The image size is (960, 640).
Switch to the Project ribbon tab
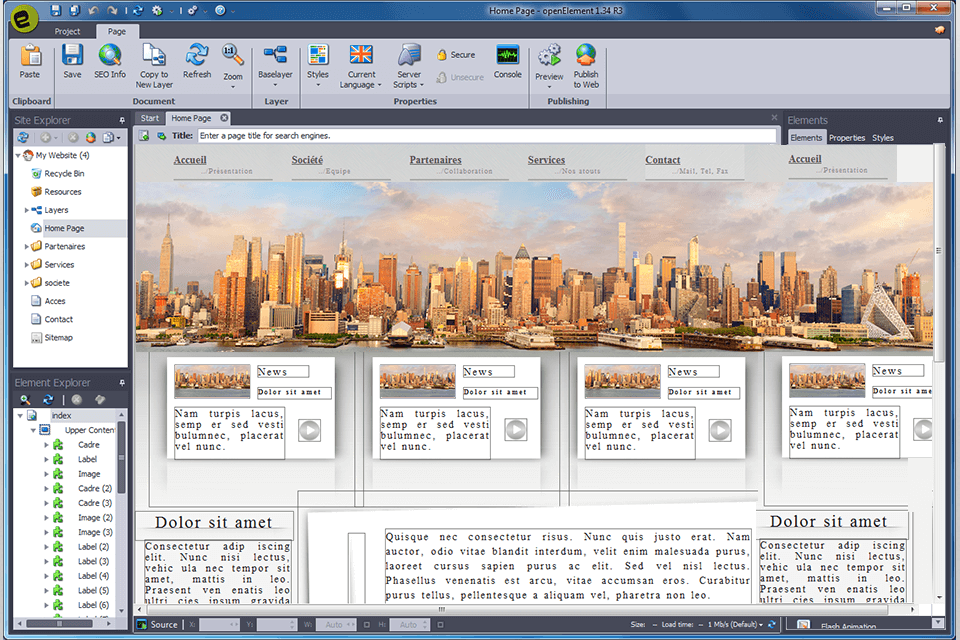pos(67,31)
